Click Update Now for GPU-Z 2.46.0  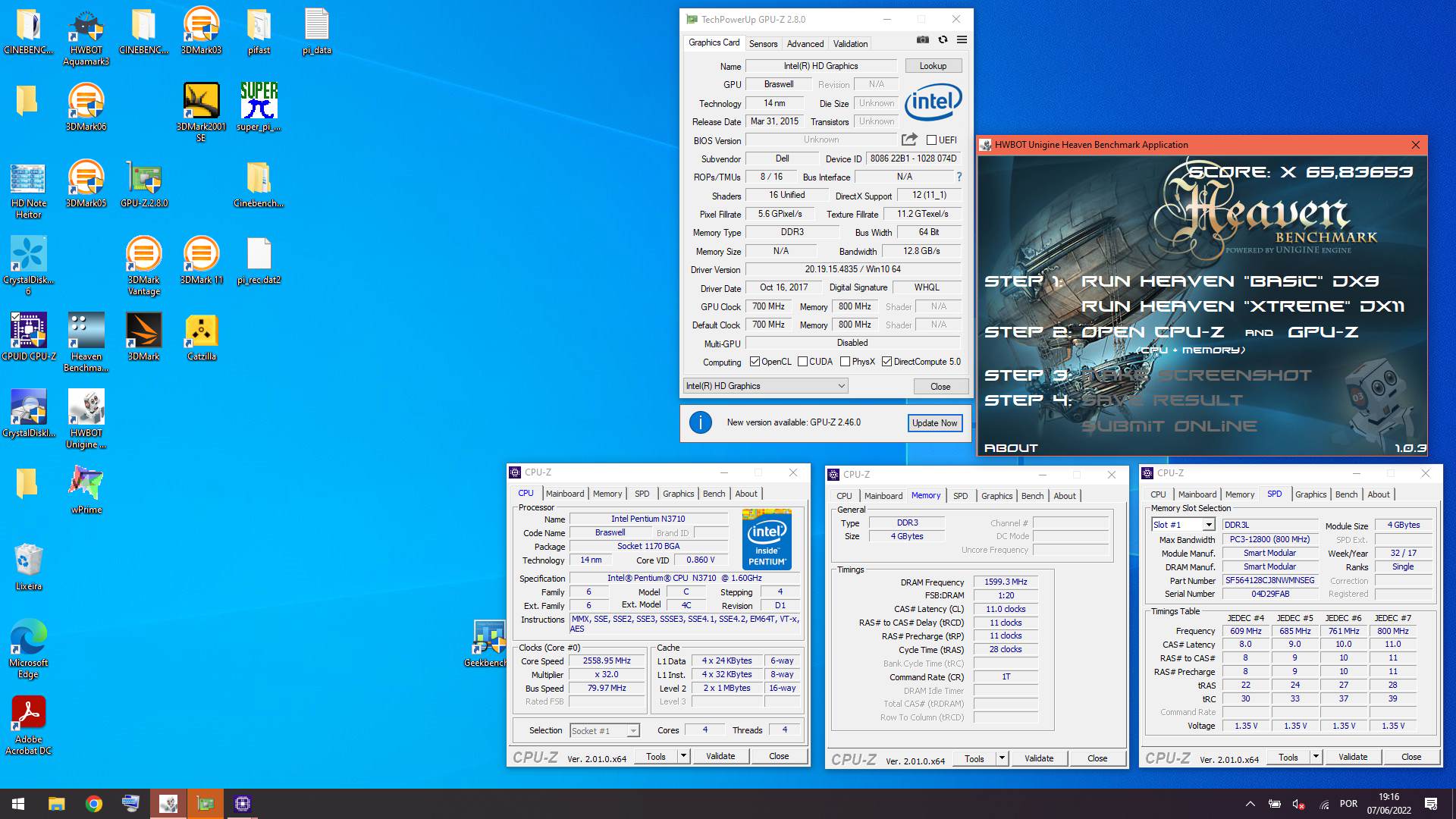pos(934,423)
